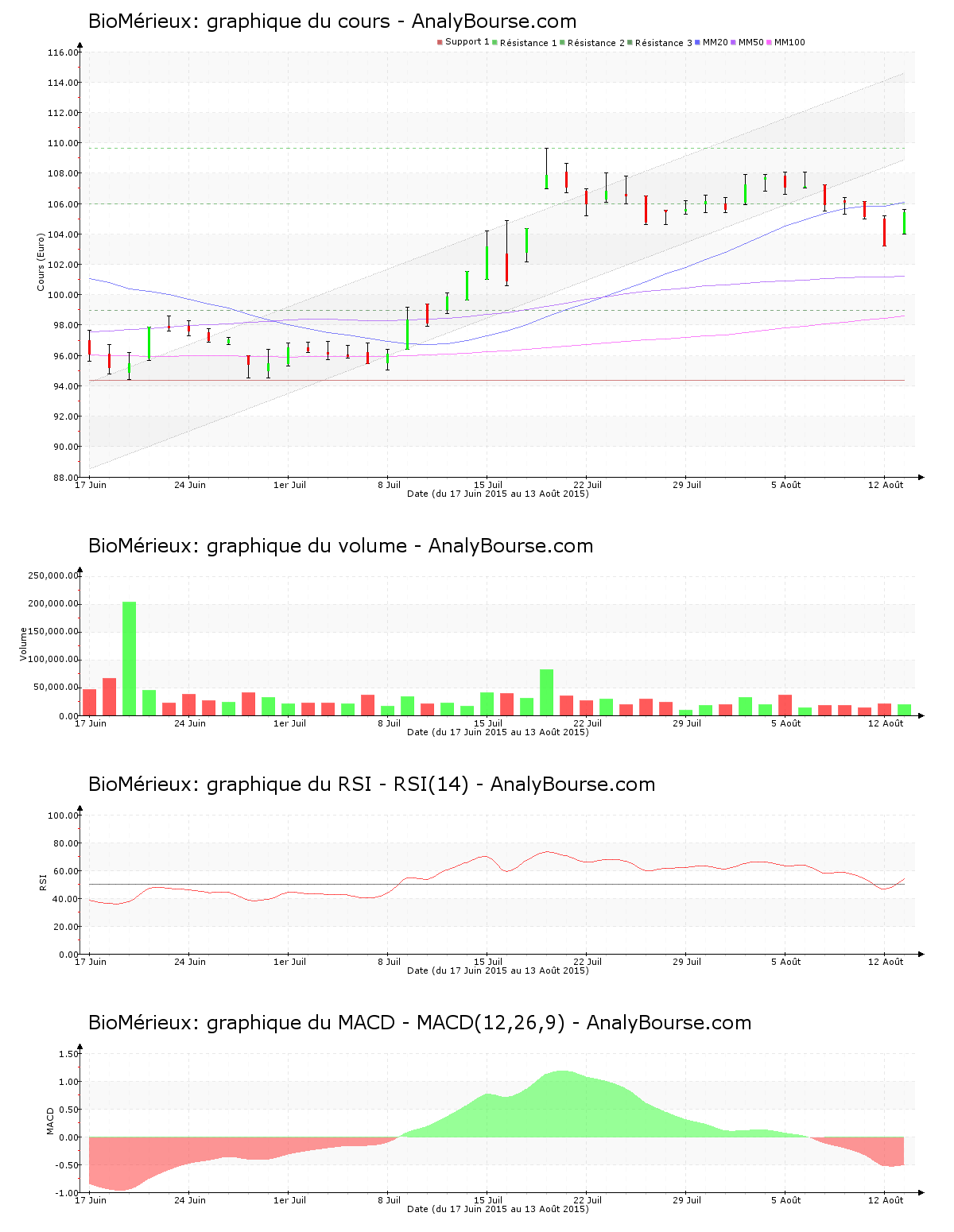Click the date range caption under MACD chart
Viewport: 954px width, 1232px height.
click(x=498, y=1209)
